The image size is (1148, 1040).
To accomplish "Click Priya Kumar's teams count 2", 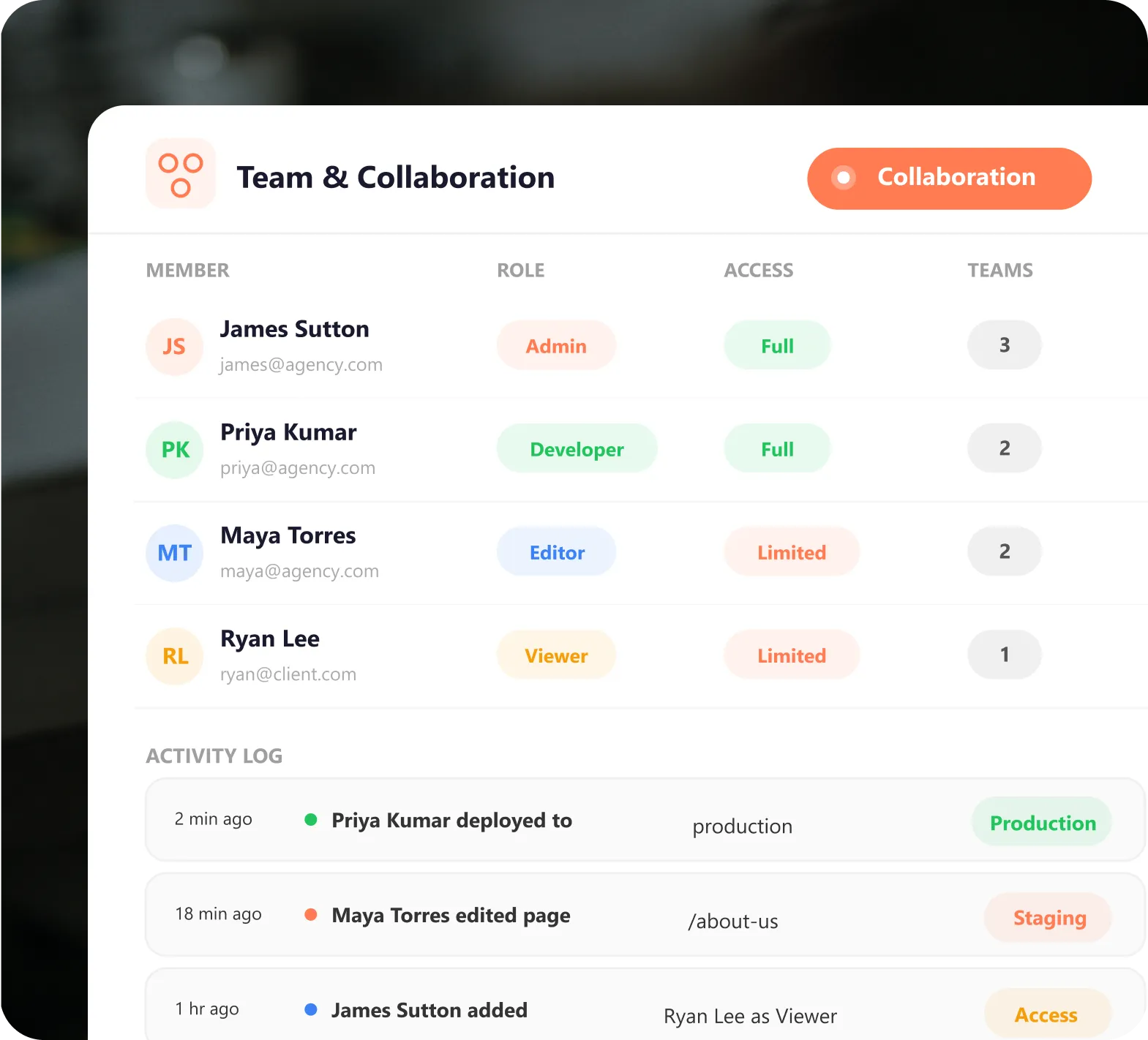I will (x=1005, y=448).
